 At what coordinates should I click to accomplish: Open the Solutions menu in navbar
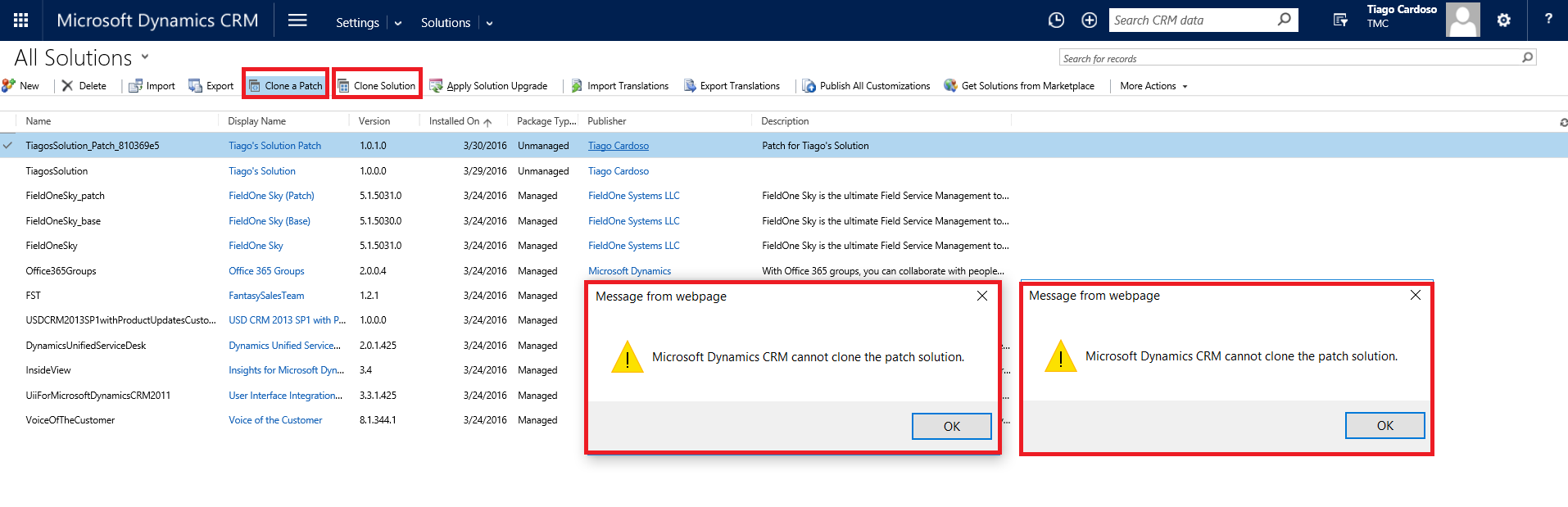pos(446,23)
